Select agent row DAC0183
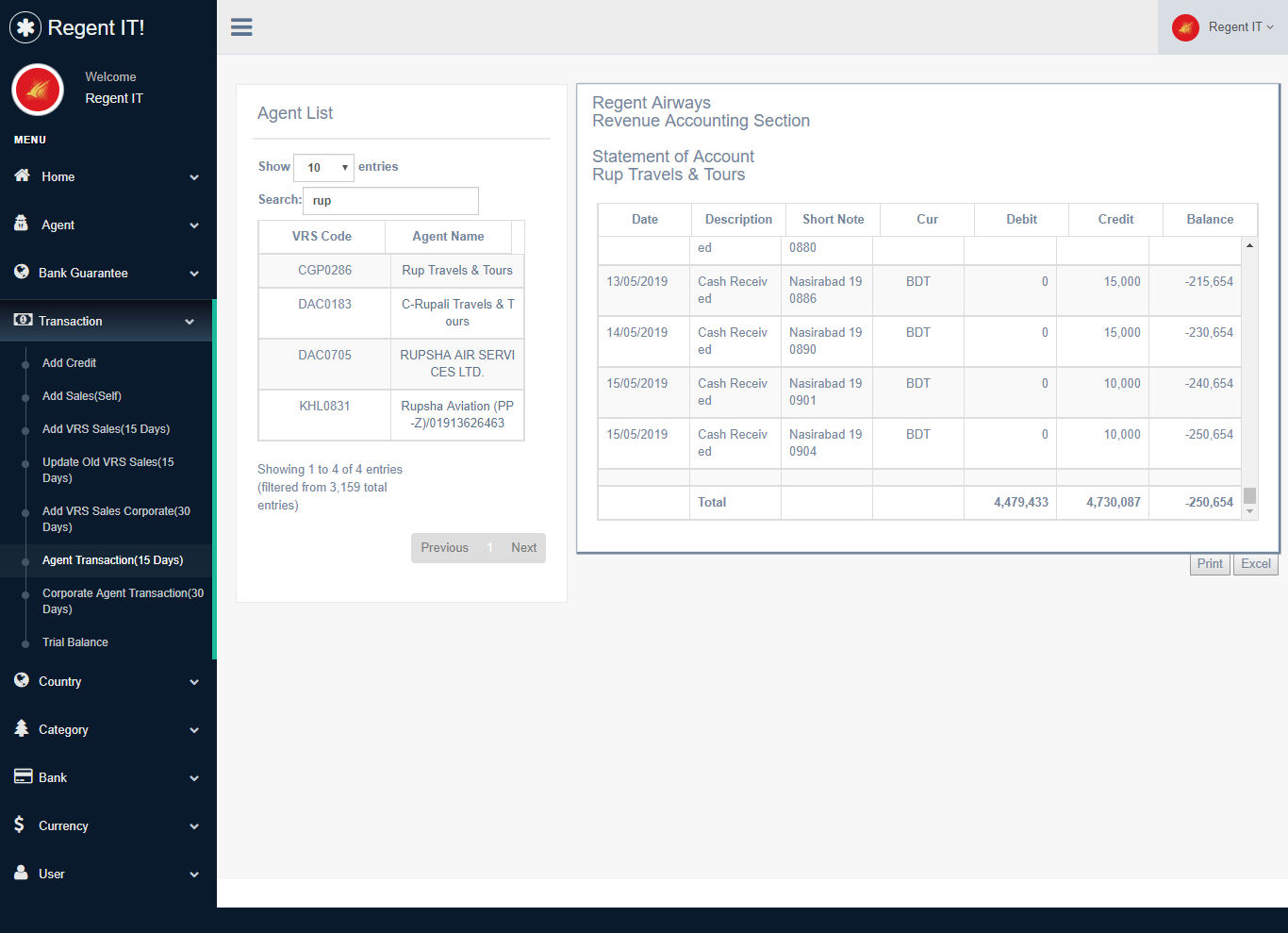Viewport: 1288px width, 933px height. tap(391, 313)
